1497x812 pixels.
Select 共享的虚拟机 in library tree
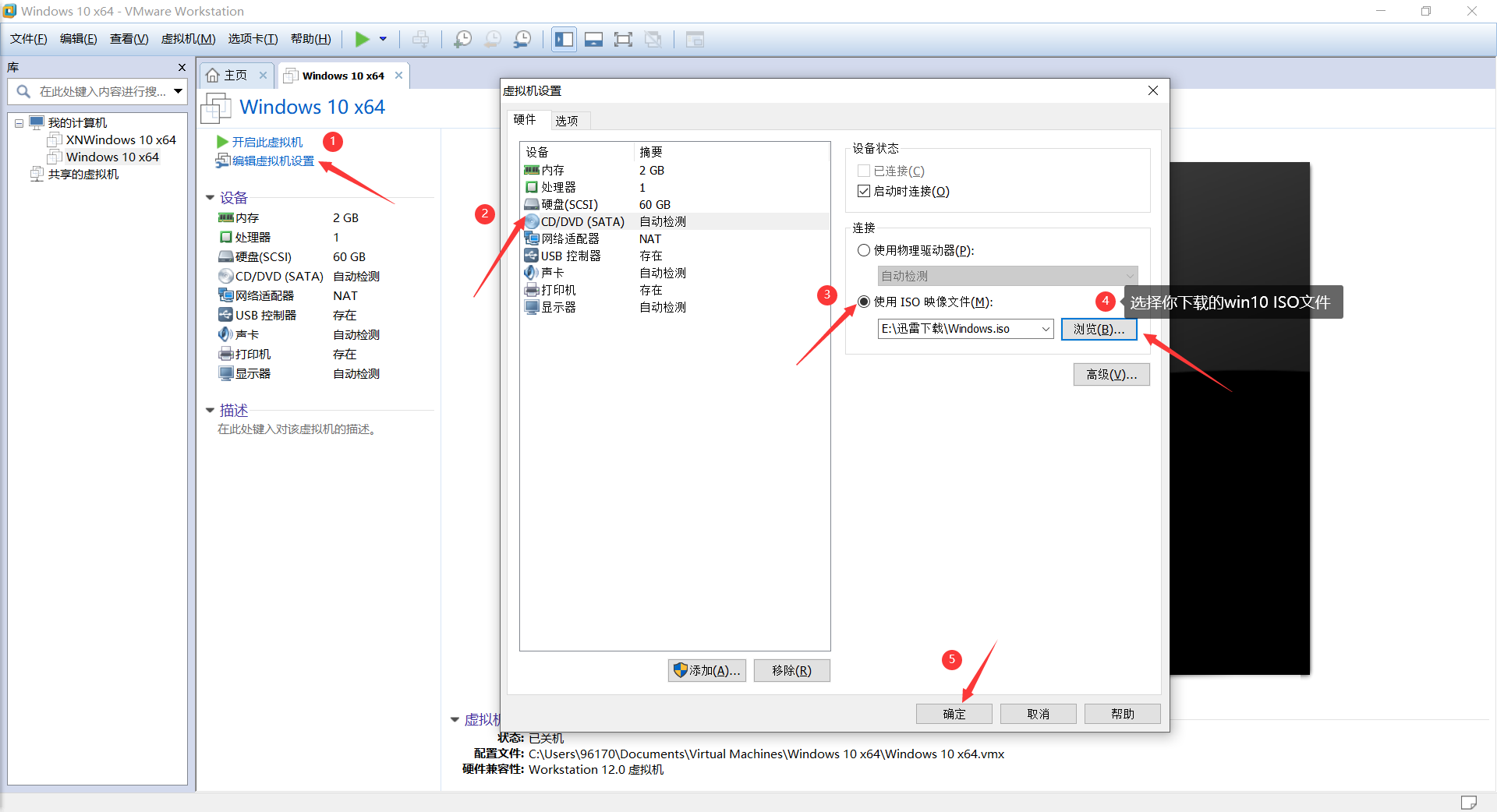(x=83, y=174)
